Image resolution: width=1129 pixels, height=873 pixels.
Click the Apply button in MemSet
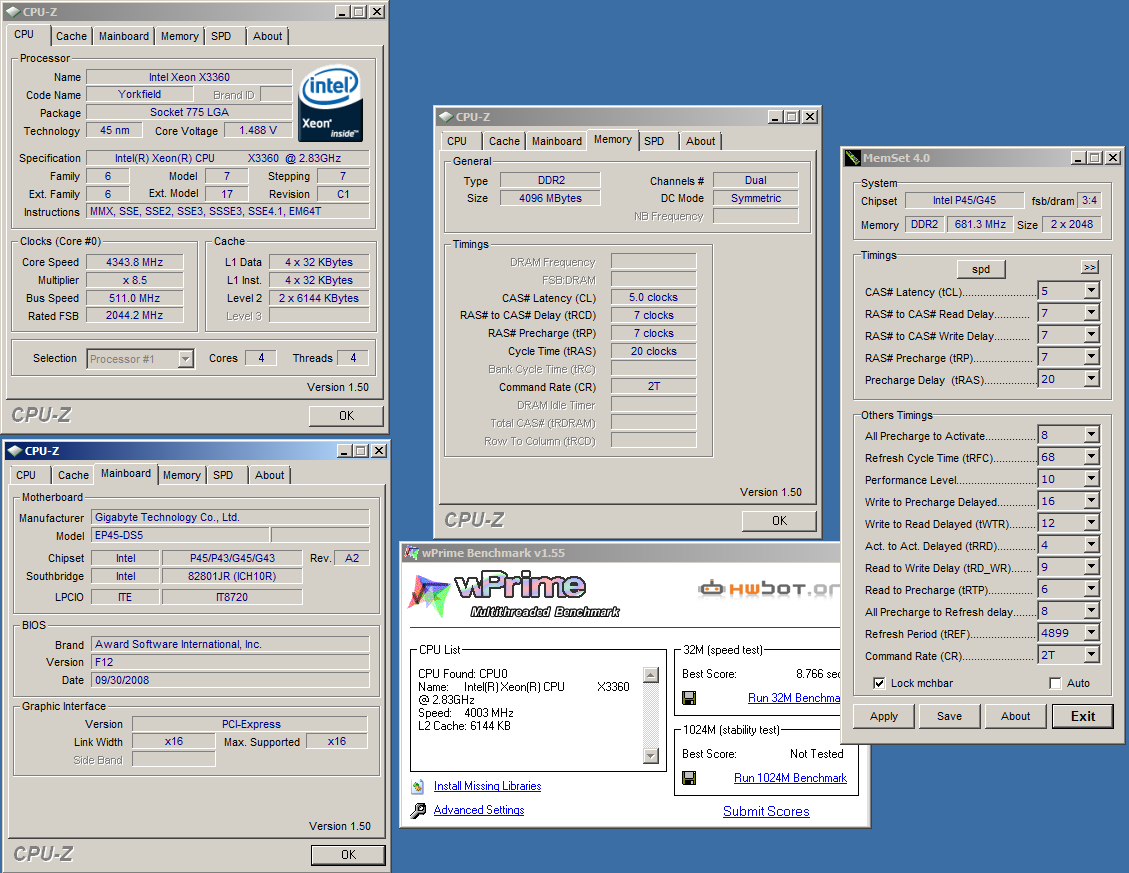coord(883,716)
